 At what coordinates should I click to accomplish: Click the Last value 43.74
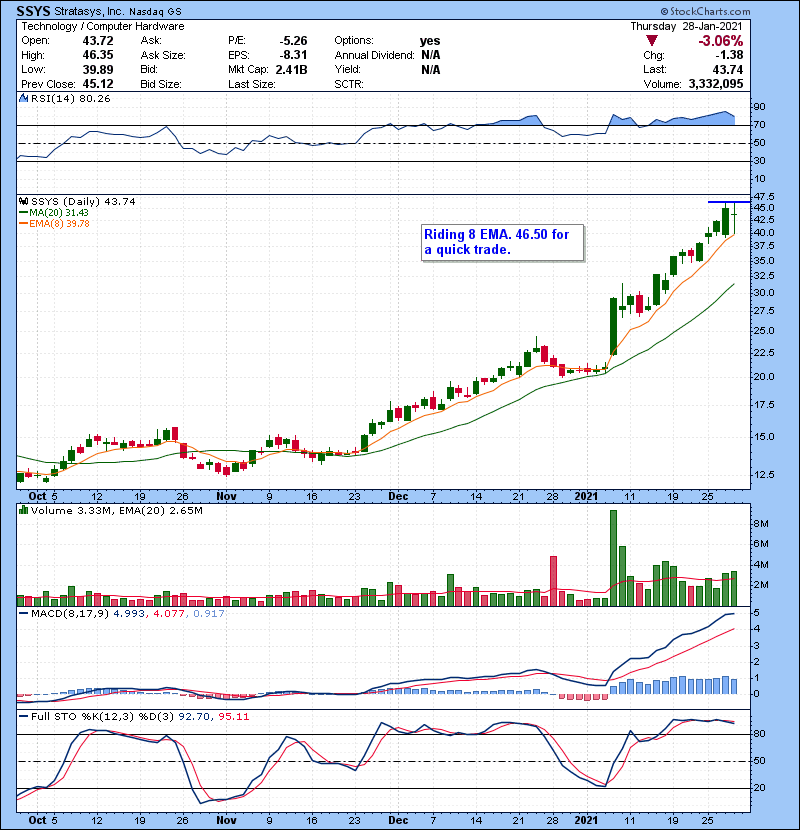[x=727, y=69]
